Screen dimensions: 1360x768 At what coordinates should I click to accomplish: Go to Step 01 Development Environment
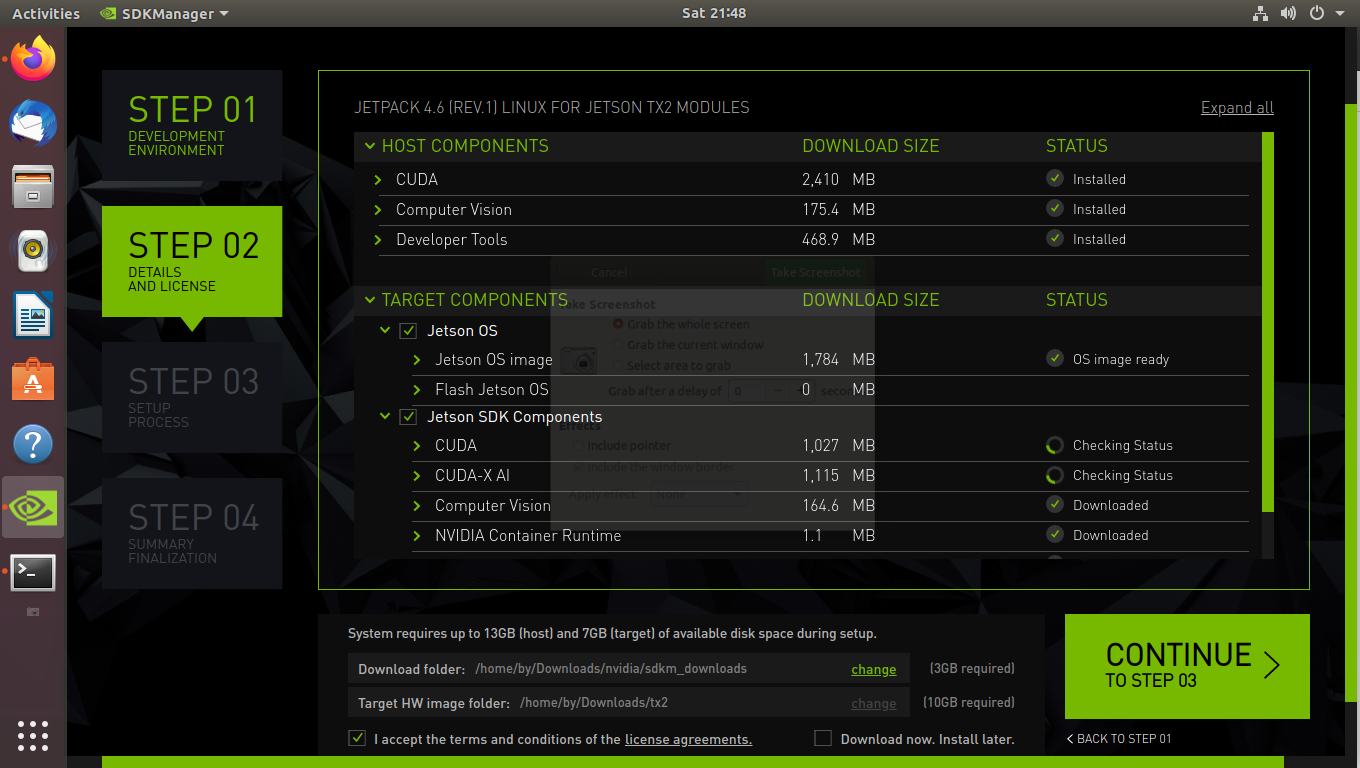coord(192,125)
